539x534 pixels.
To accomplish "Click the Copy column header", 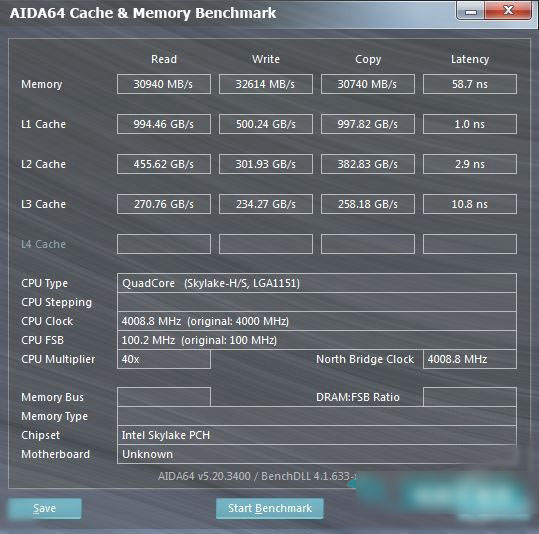I will 368,59.
